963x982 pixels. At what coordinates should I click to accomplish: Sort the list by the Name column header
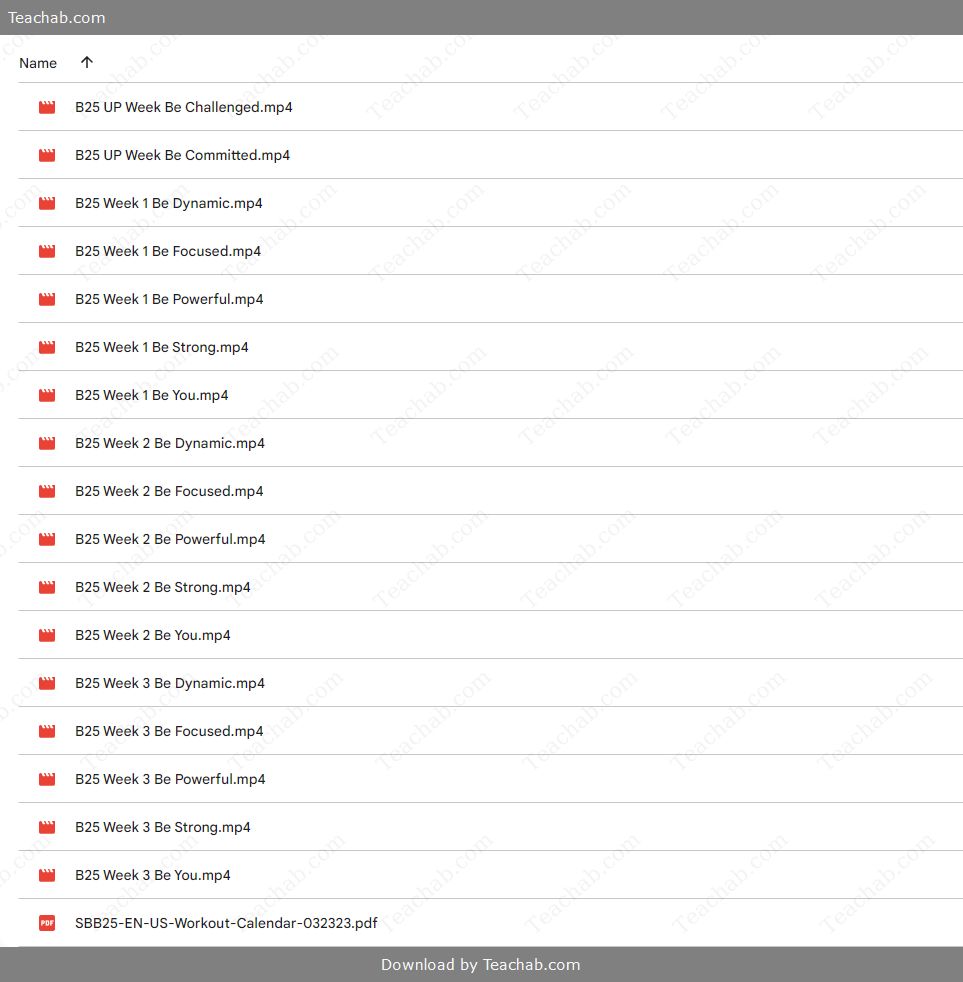coord(38,63)
